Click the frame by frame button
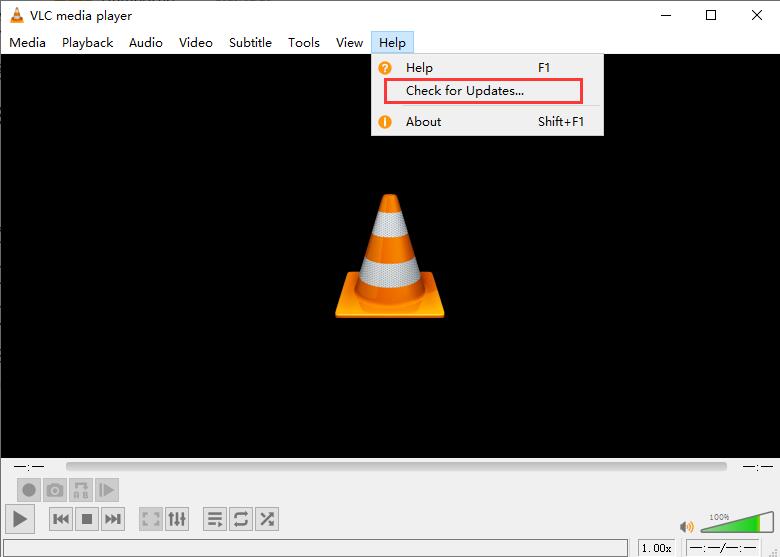780x557 pixels. pyautogui.click(x=106, y=490)
